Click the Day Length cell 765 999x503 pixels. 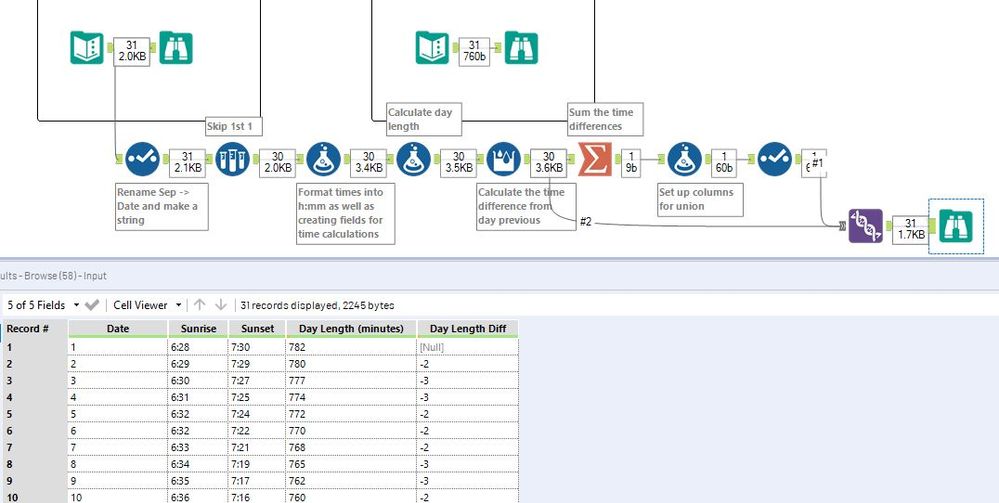pos(351,463)
